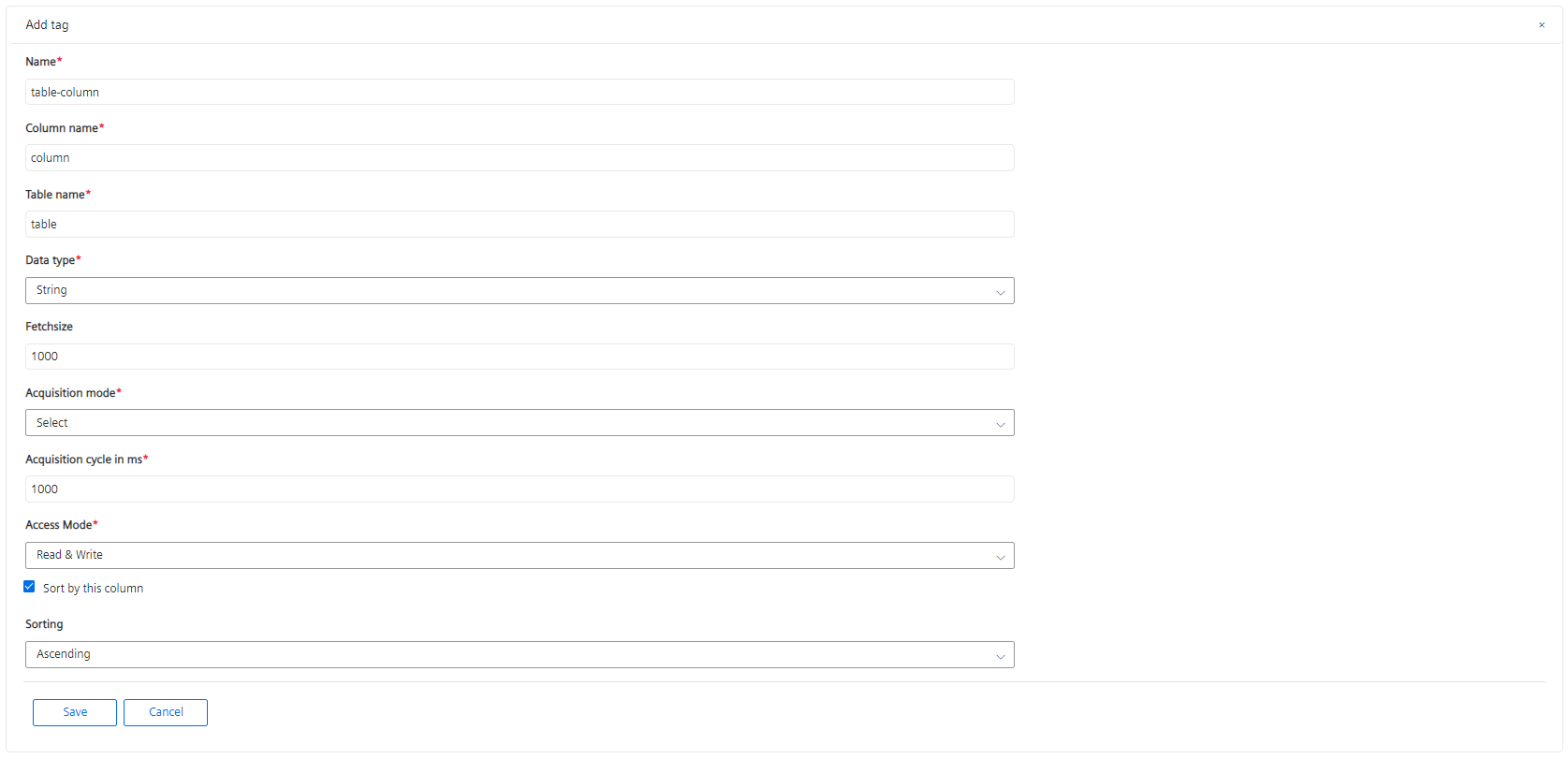The image size is (1568, 759).
Task: Toggle the Sort by this column checkbox
Action: coord(29,587)
